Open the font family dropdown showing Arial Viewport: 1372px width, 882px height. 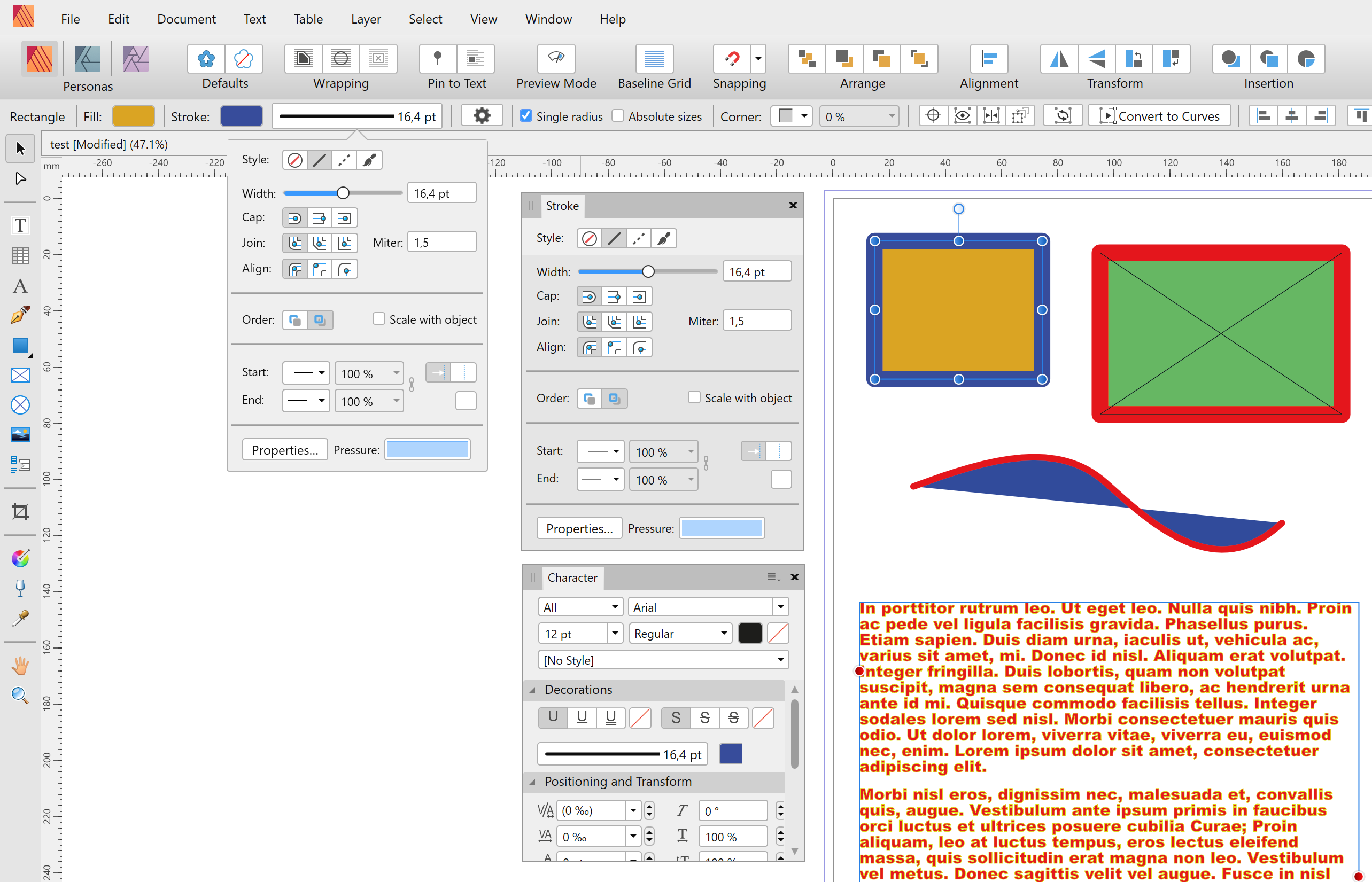tap(780, 606)
